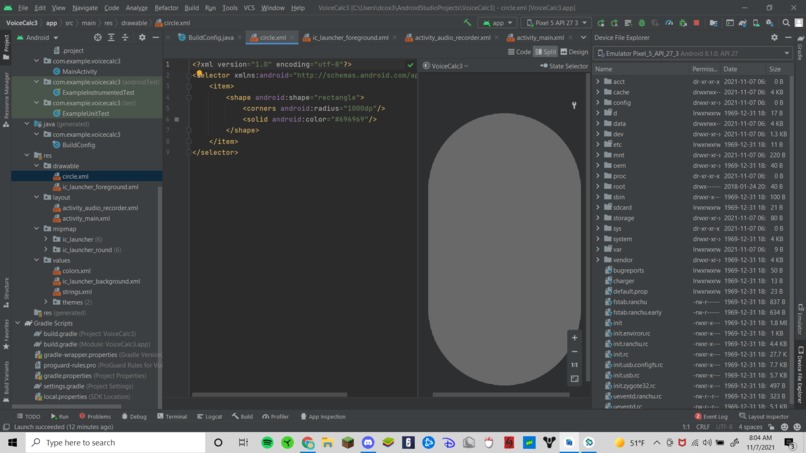
Task: Zoom in on the drawable preview
Action: pos(574,338)
